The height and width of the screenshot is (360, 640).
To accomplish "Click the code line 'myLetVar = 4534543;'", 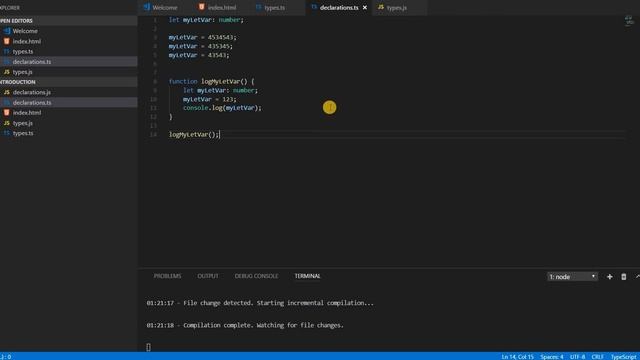I will click(202, 37).
